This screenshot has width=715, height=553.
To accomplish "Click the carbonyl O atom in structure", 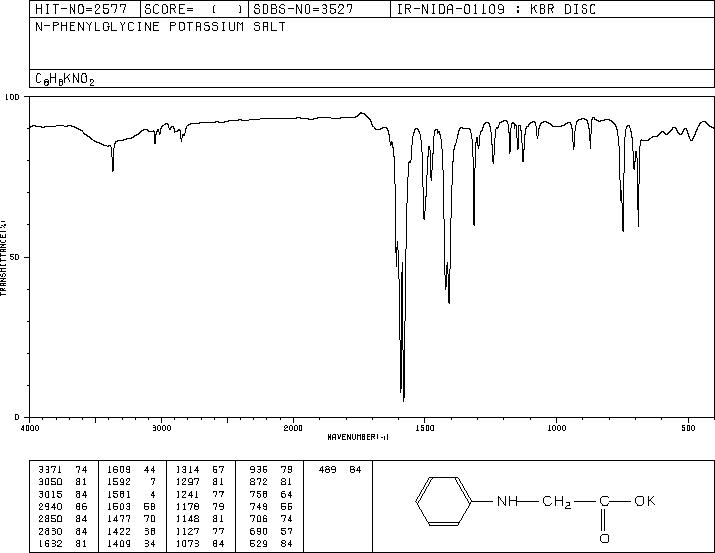I will [604, 538].
